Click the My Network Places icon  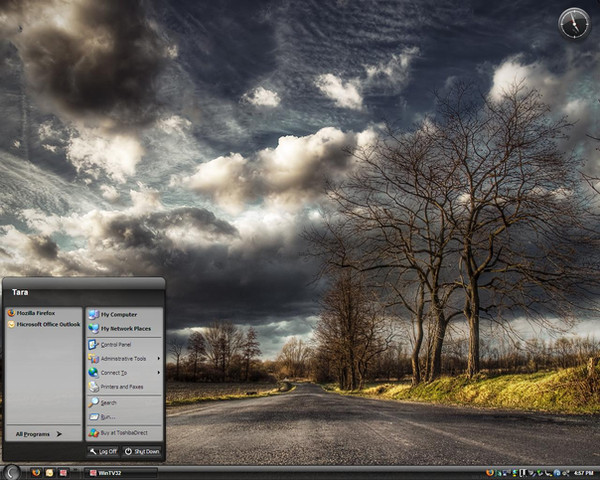[94, 328]
